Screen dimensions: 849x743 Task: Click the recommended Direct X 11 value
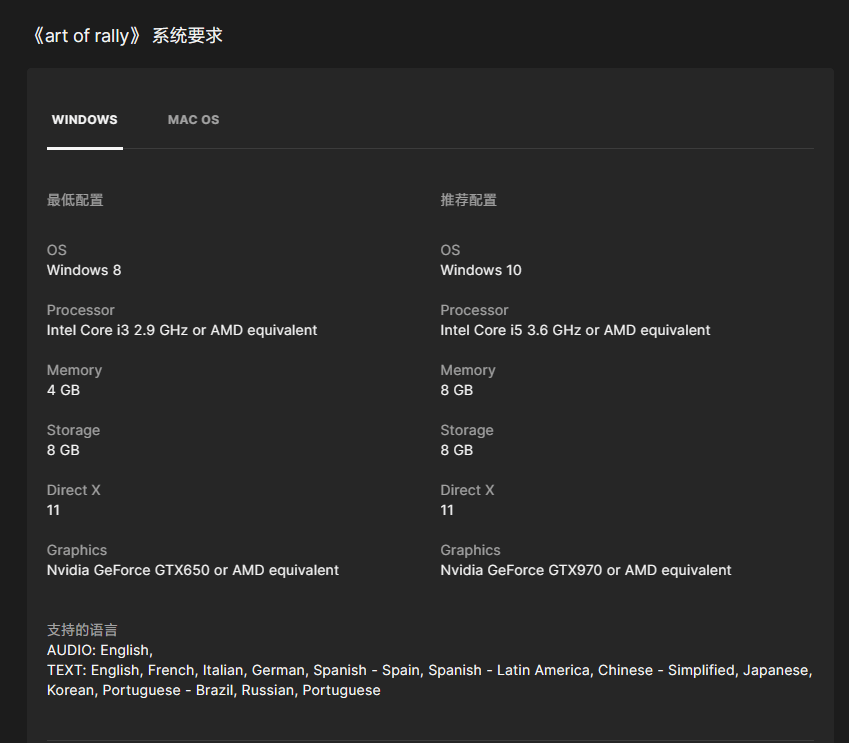447,510
